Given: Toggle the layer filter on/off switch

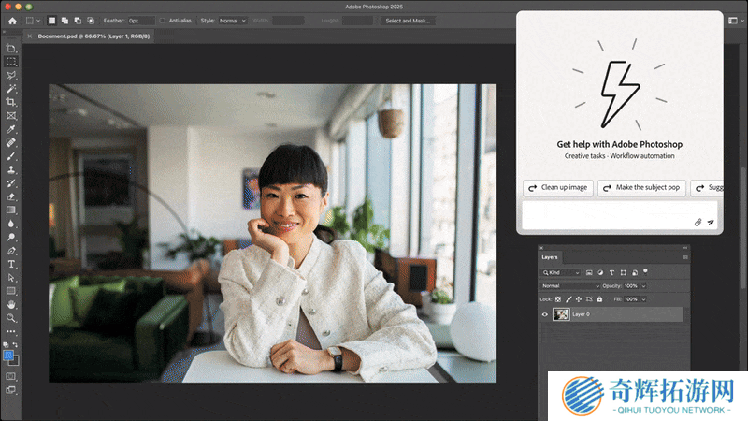Looking at the screenshot, I should coord(645,271).
